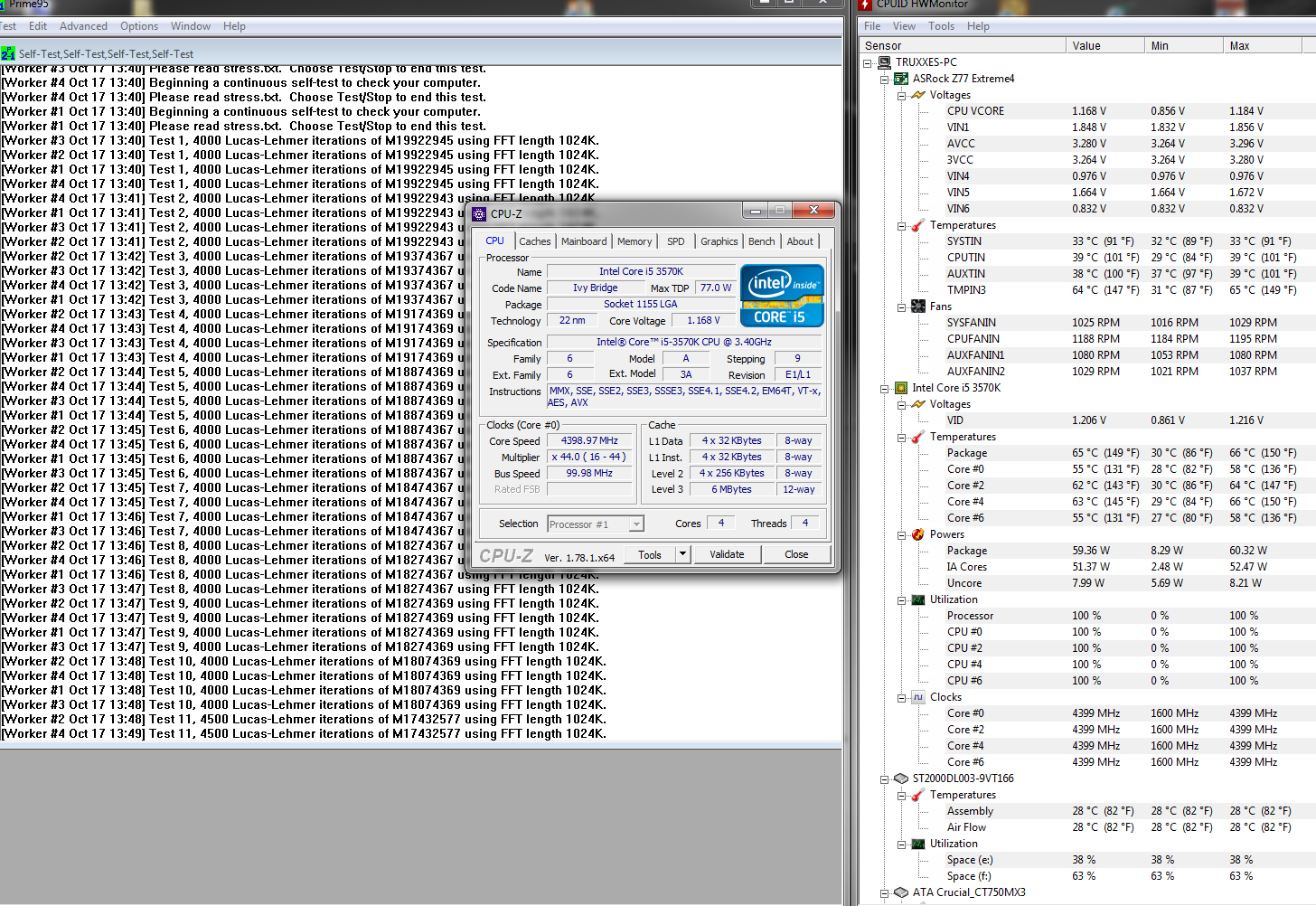Click the Powers flame icon
The image size is (1316, 906).
[x=918, y=534]
